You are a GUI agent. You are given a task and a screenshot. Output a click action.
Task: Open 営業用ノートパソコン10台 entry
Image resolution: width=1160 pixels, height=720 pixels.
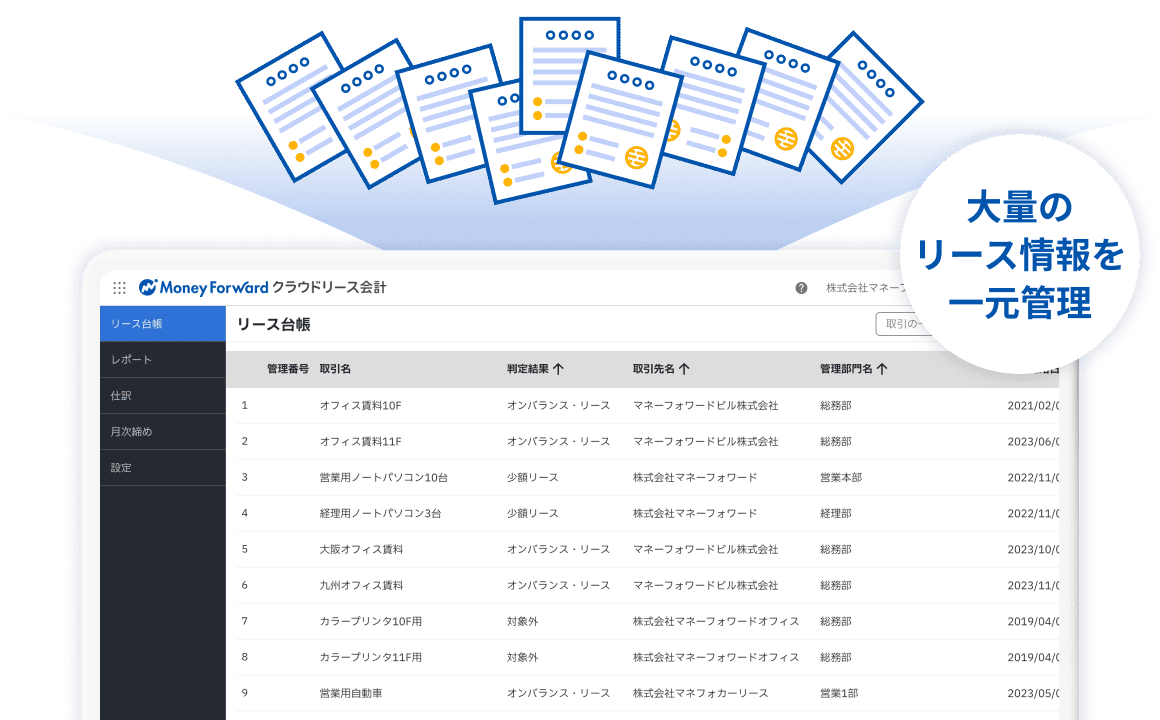point(383,477)
